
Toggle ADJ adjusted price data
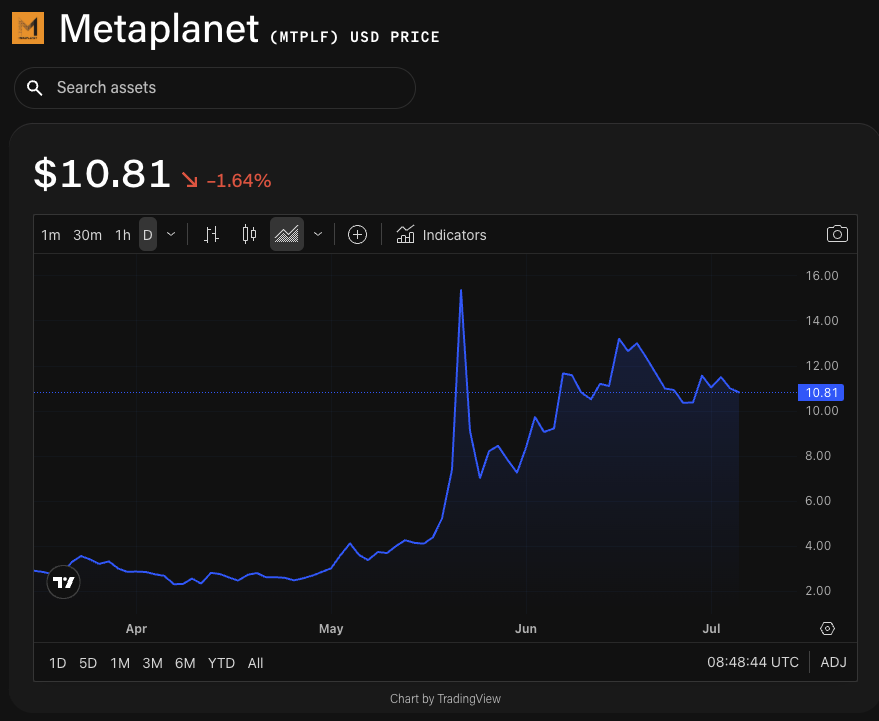point(833,662)
